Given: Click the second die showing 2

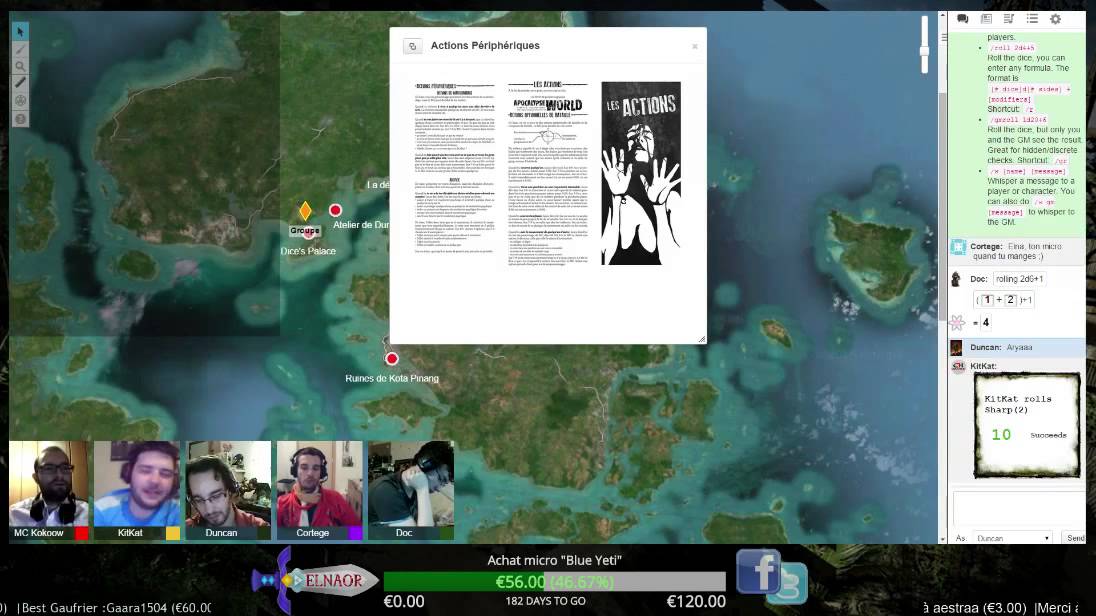Looking at the screenshot, I should tap(1010, 300).
